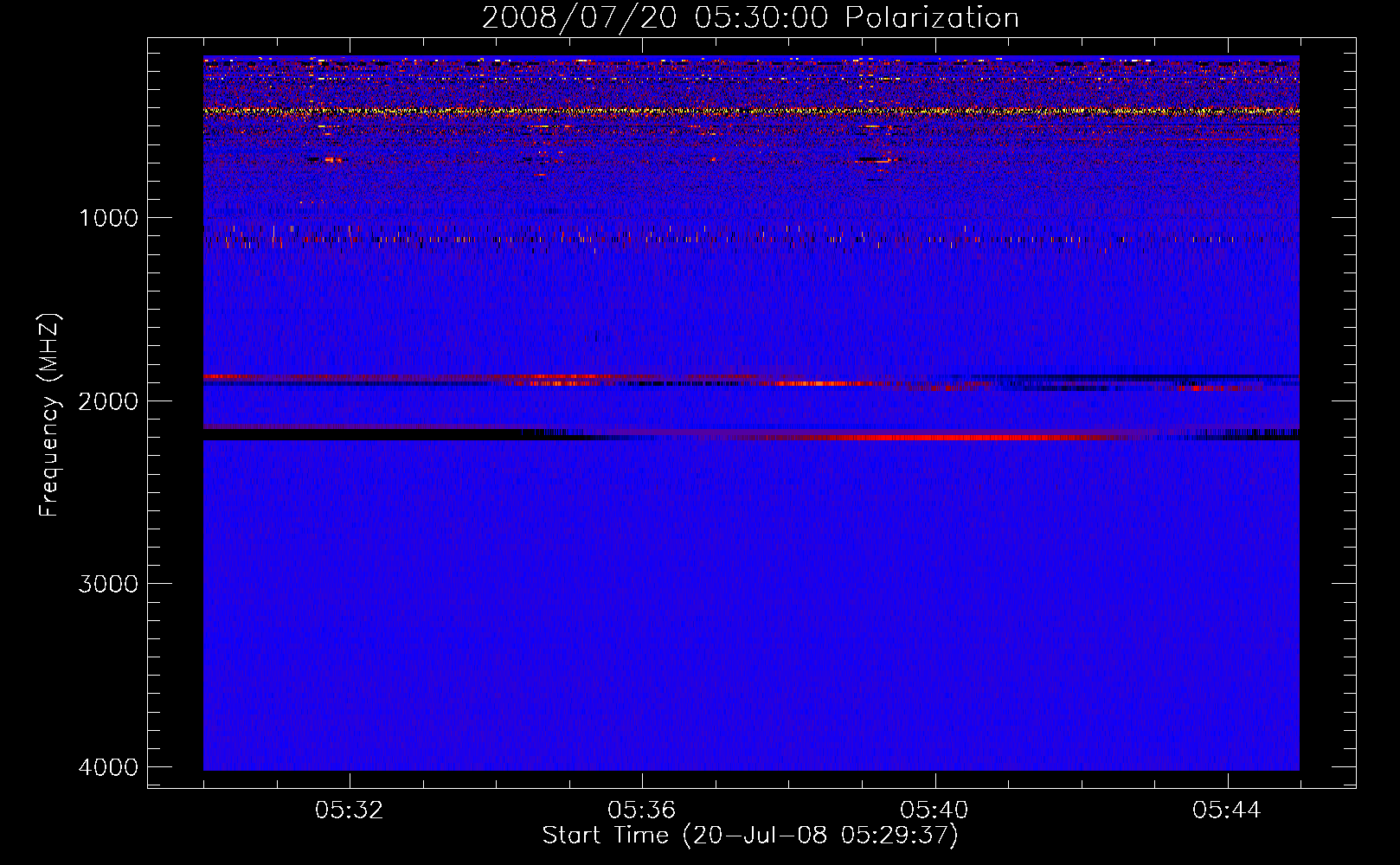Select the 4000 frequency tick label
The width and height of the screenshot is (1400, 865).
click(108, 767)
